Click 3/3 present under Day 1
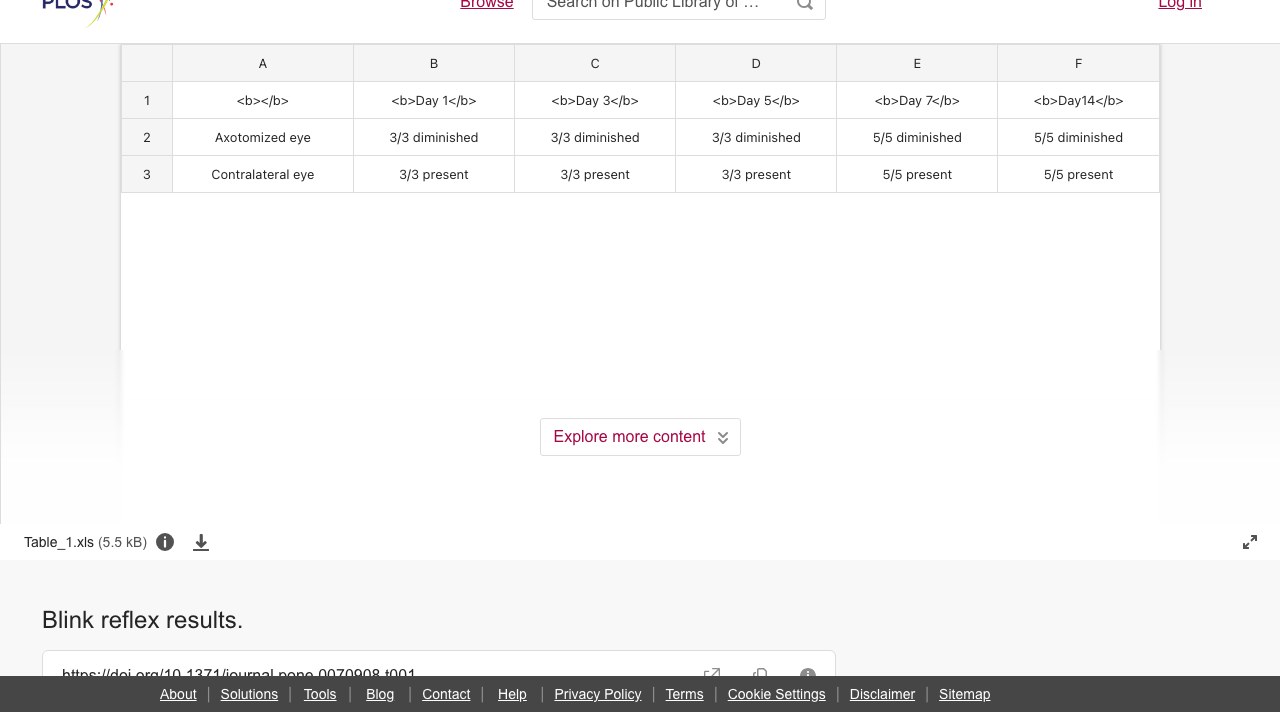This screenshot has width=1280, height=720. pos(434,174)
